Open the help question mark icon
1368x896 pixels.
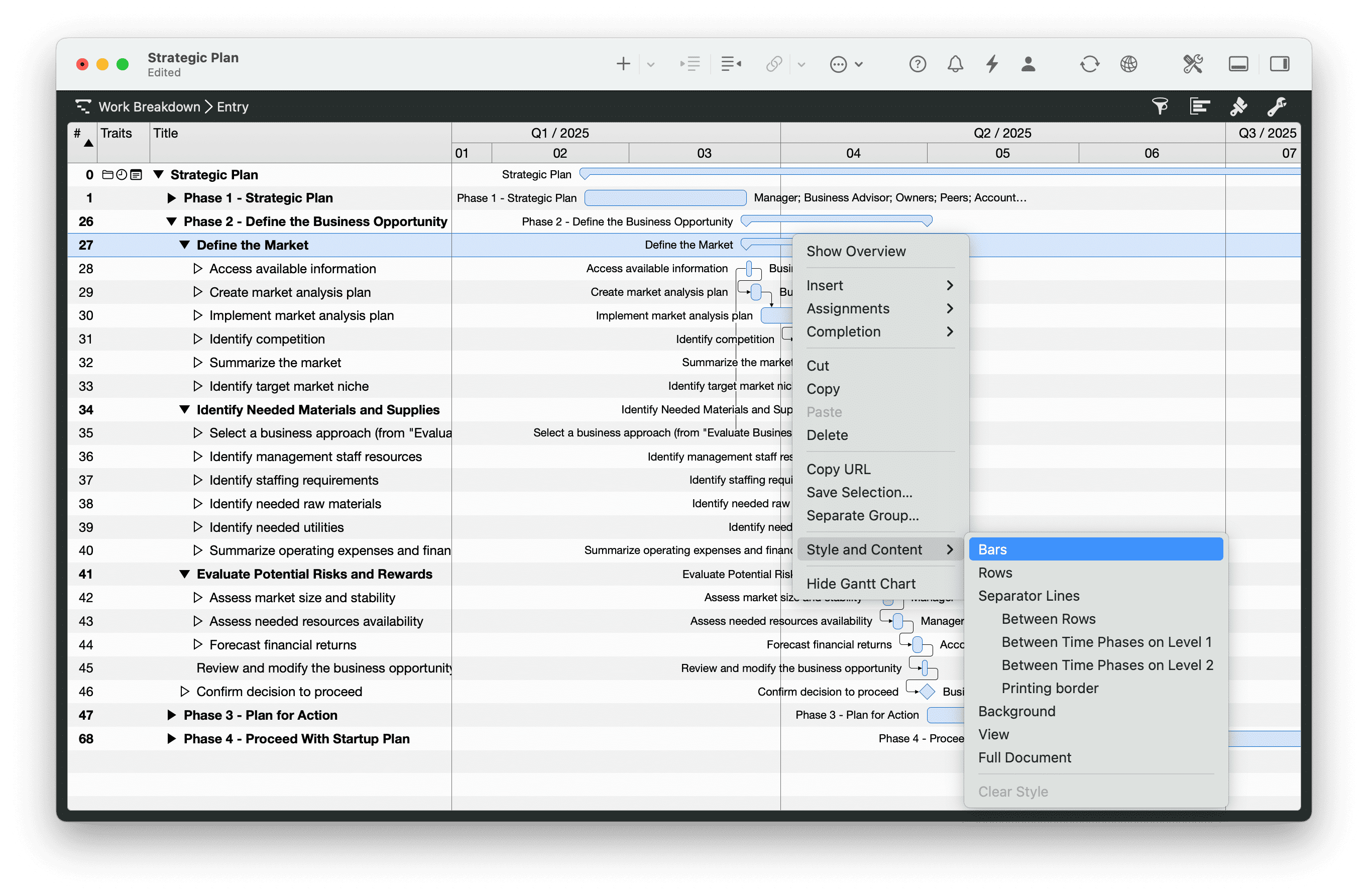(918, 64)
